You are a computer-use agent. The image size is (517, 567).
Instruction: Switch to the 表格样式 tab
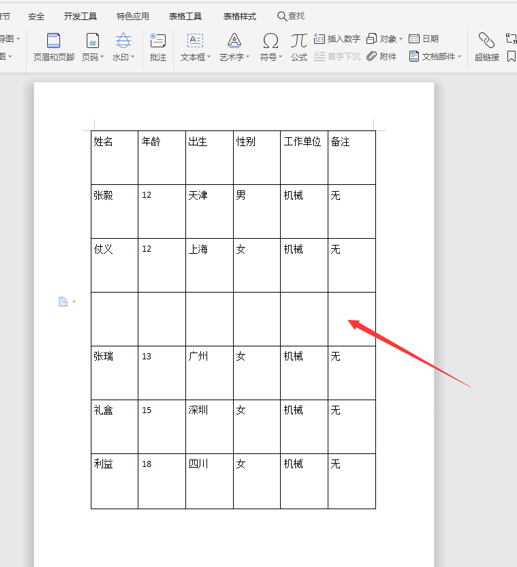[240, 16]
